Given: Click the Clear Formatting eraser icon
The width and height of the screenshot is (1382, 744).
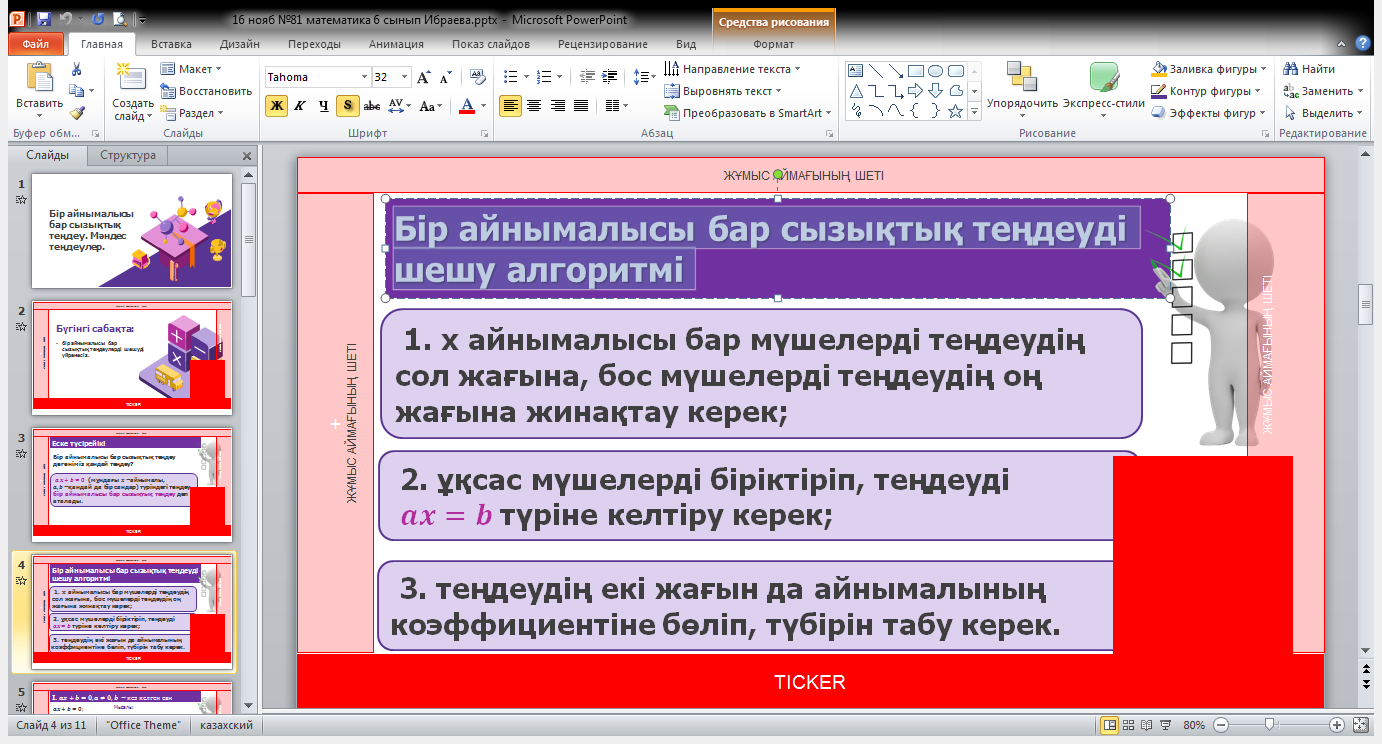Looking at the screenshot, I should pyautogui.click(x=477, y=77).
